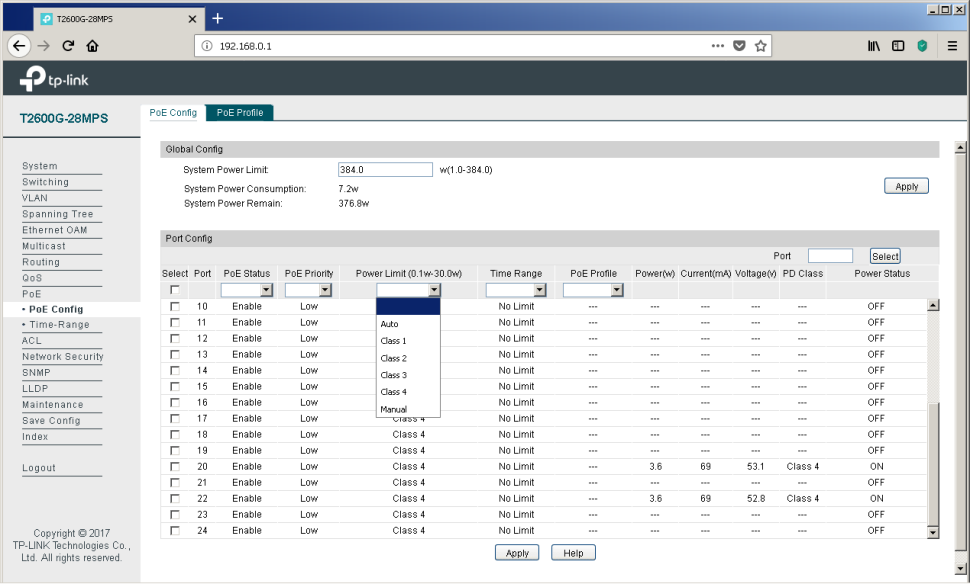Image resolution: width=970 pixels, height=584 pixels.
Task: Open new browser tab
Action: pyautogui.click(x=218, y=19)
